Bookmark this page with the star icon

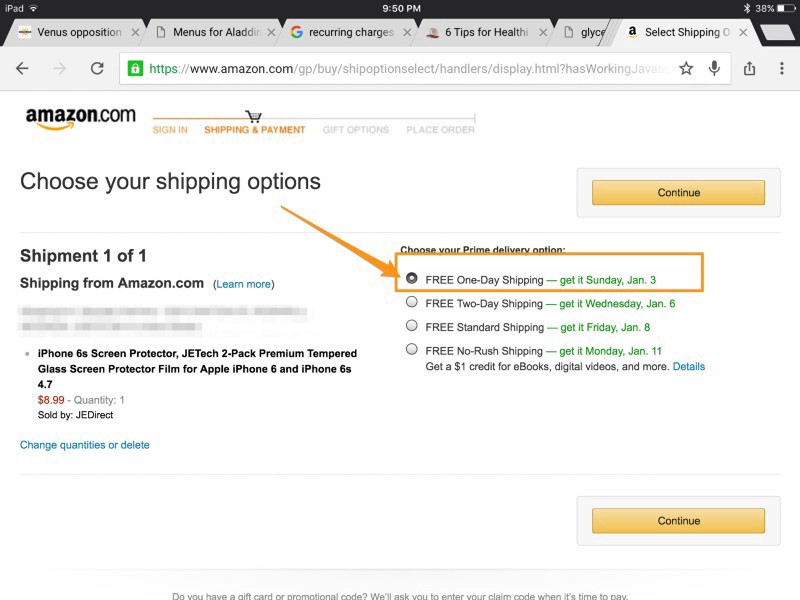686,69
